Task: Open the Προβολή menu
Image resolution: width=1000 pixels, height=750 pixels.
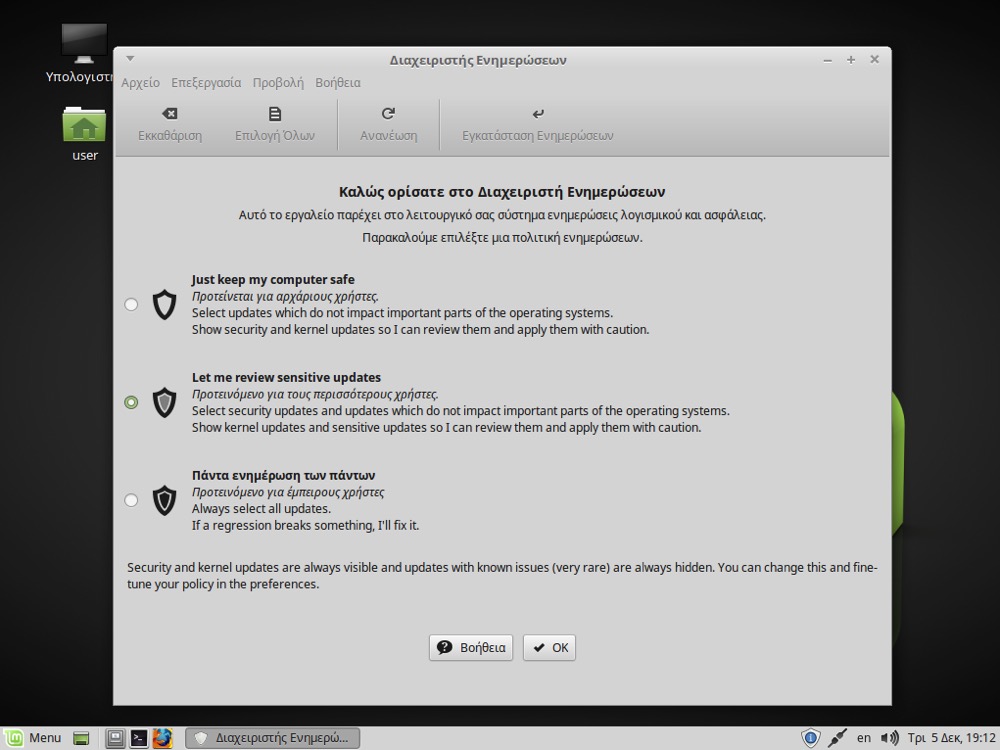Action: tap(278, 83)
